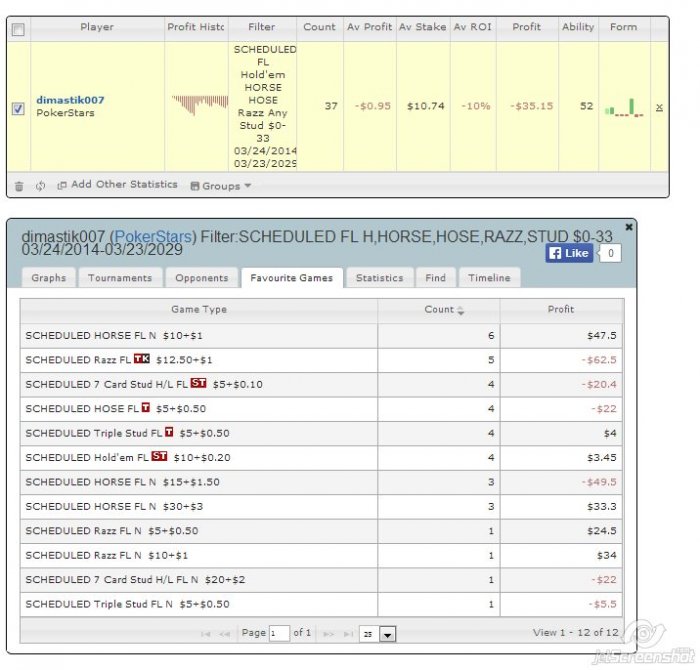Sort by Av ROI column header
This screenshot has width=700, height=670.
473,27
